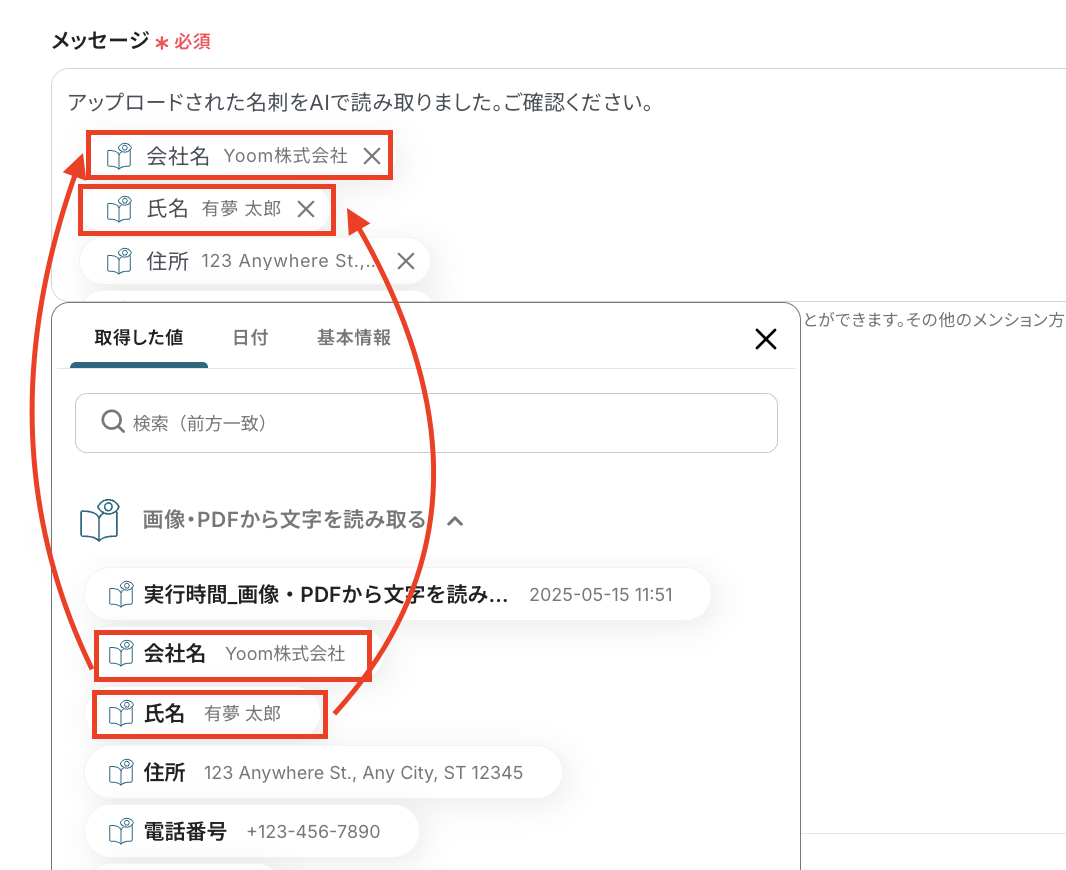Click the 2025-05-15 11:51 timestamp value
This screenshot has width=1066, height=870.
601,595
